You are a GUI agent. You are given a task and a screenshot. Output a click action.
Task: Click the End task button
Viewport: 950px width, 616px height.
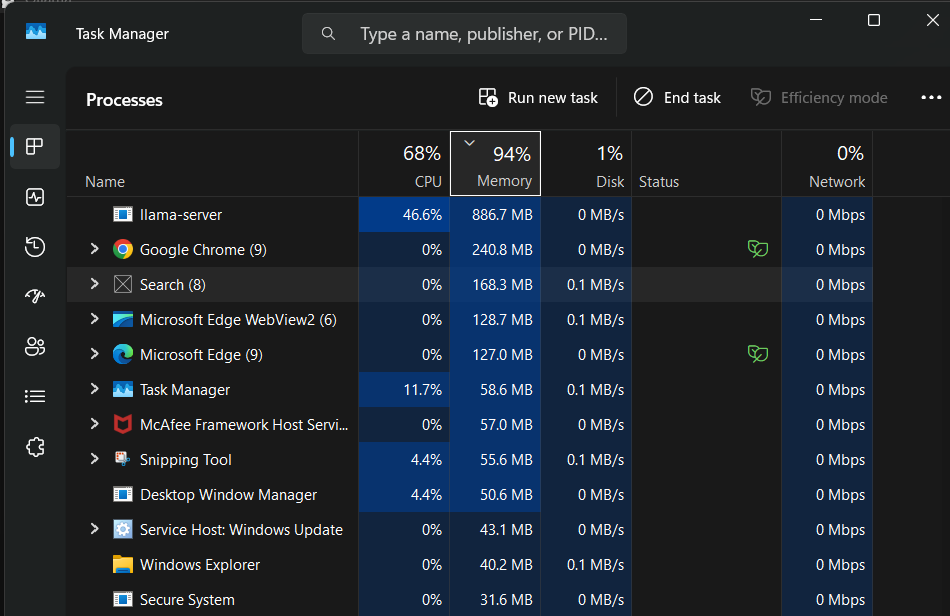[x=677, y=98]
